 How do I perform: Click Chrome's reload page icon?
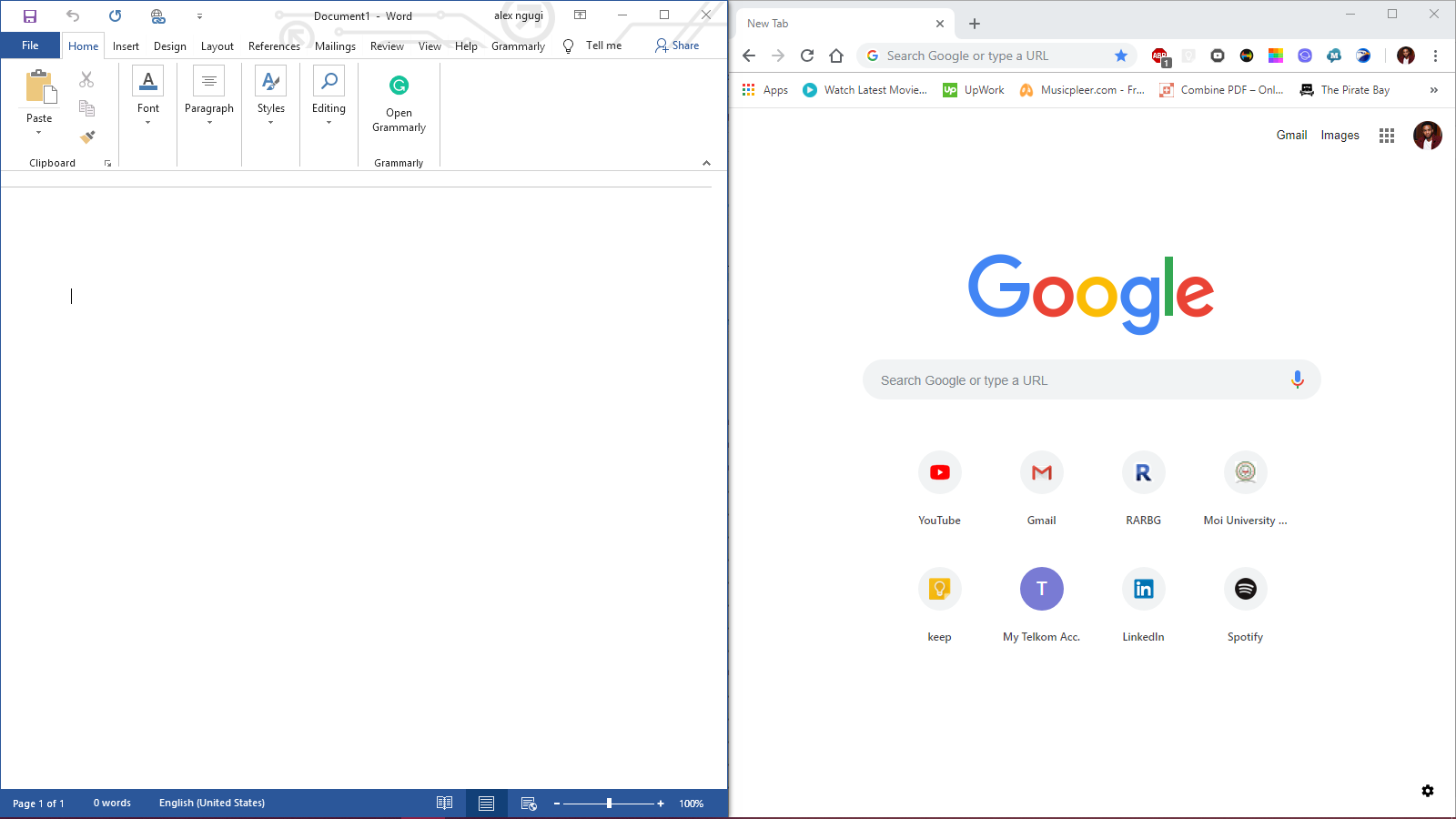point(807,56)
